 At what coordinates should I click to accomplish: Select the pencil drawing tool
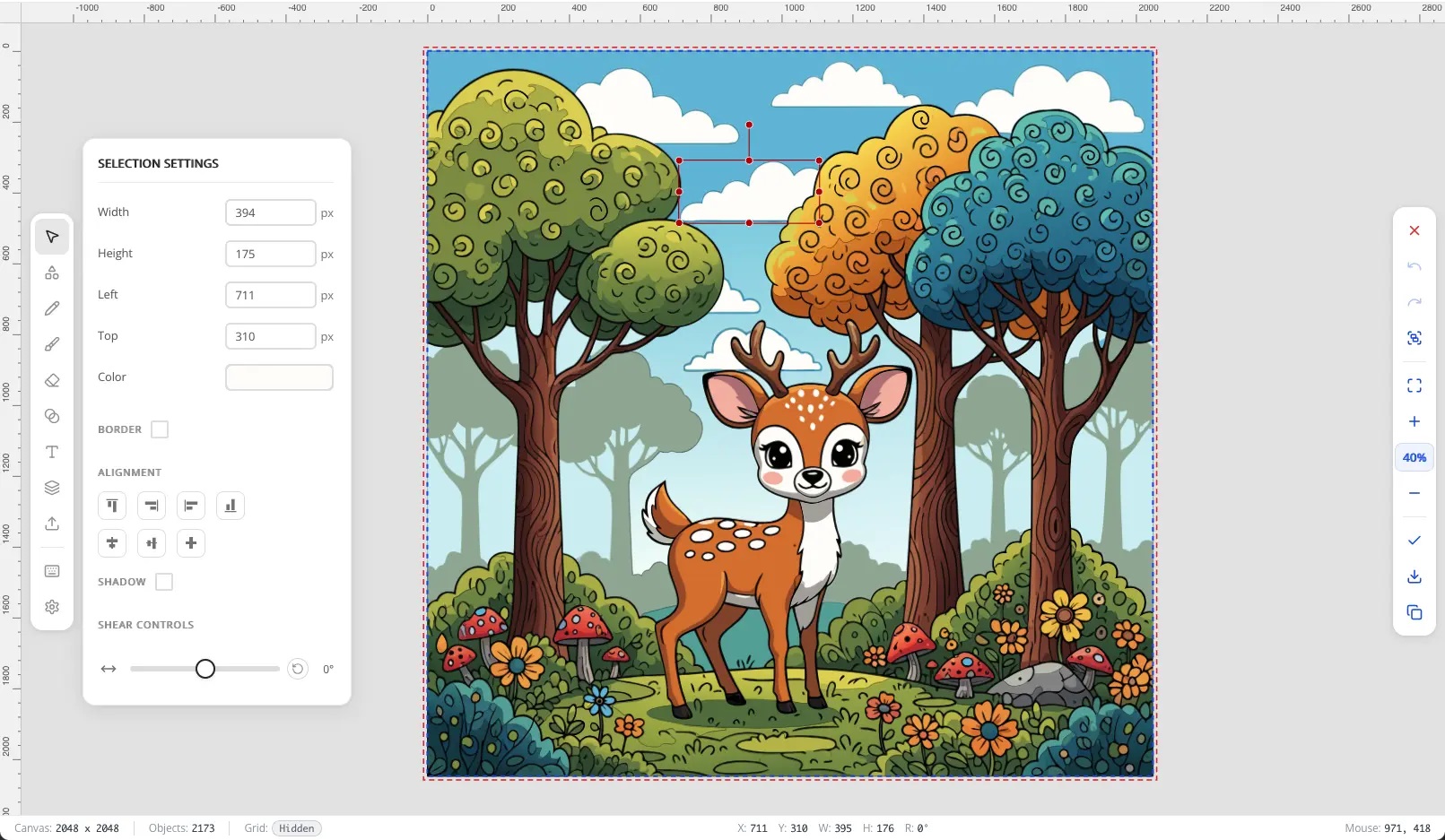[x=52, y=308]
